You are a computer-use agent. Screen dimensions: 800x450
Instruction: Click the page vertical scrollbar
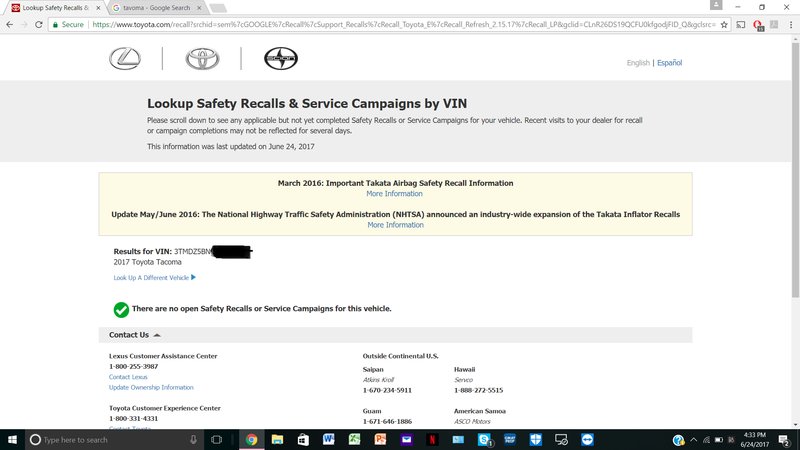click(795, 170)
